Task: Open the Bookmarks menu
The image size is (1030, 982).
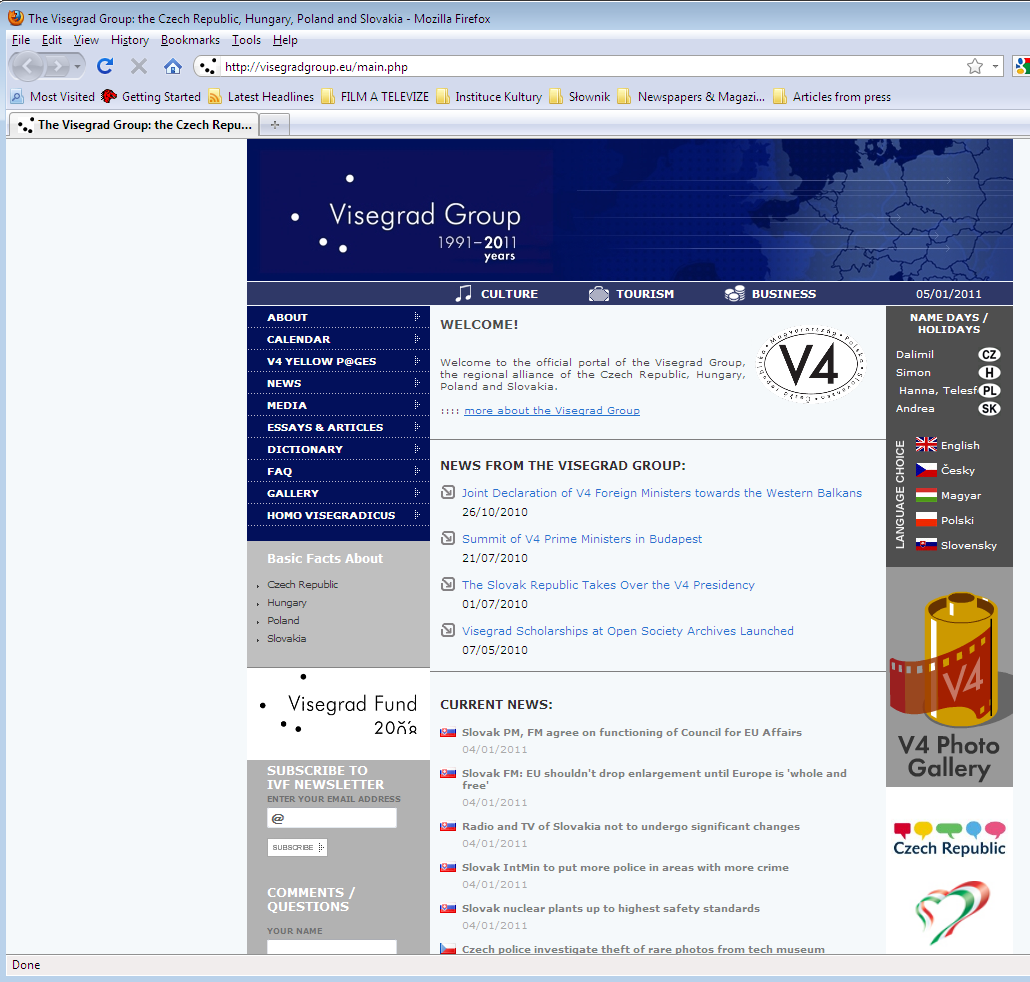Action: 190,40
